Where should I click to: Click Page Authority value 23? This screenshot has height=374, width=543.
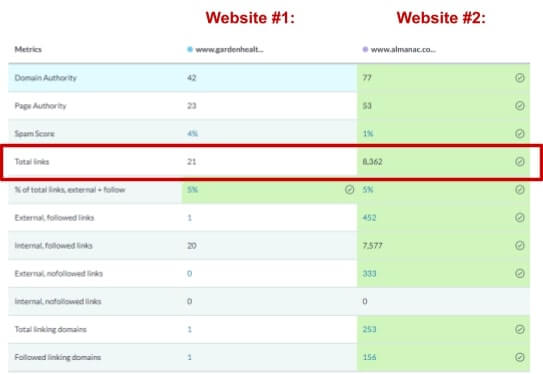(192, 106)
